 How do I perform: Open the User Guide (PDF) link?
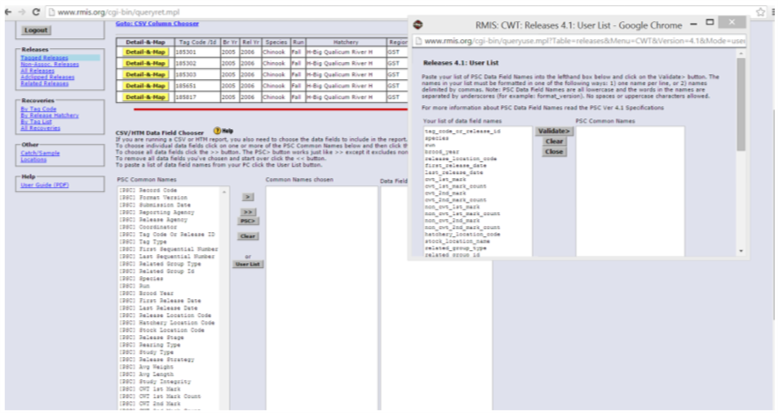click(45, 185)
